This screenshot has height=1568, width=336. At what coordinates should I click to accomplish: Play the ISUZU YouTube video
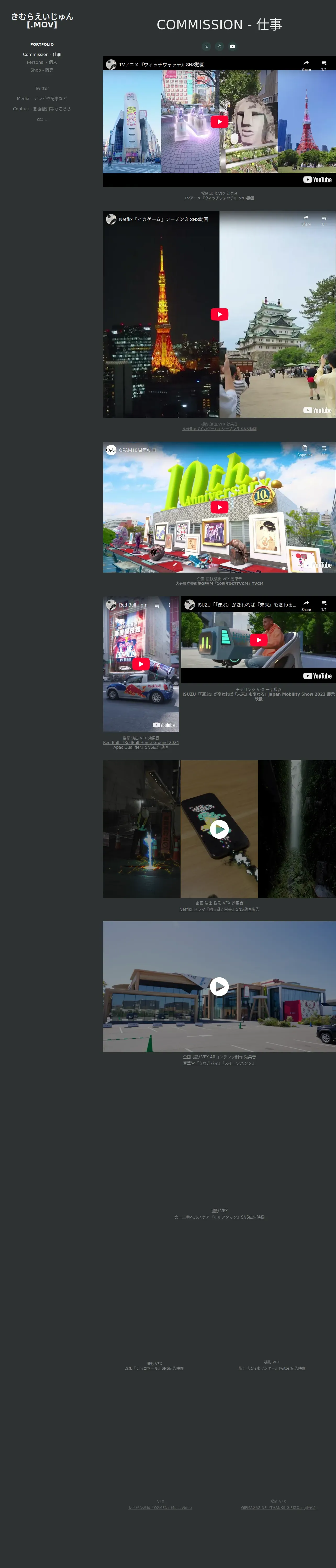click(x=259, y=640)
